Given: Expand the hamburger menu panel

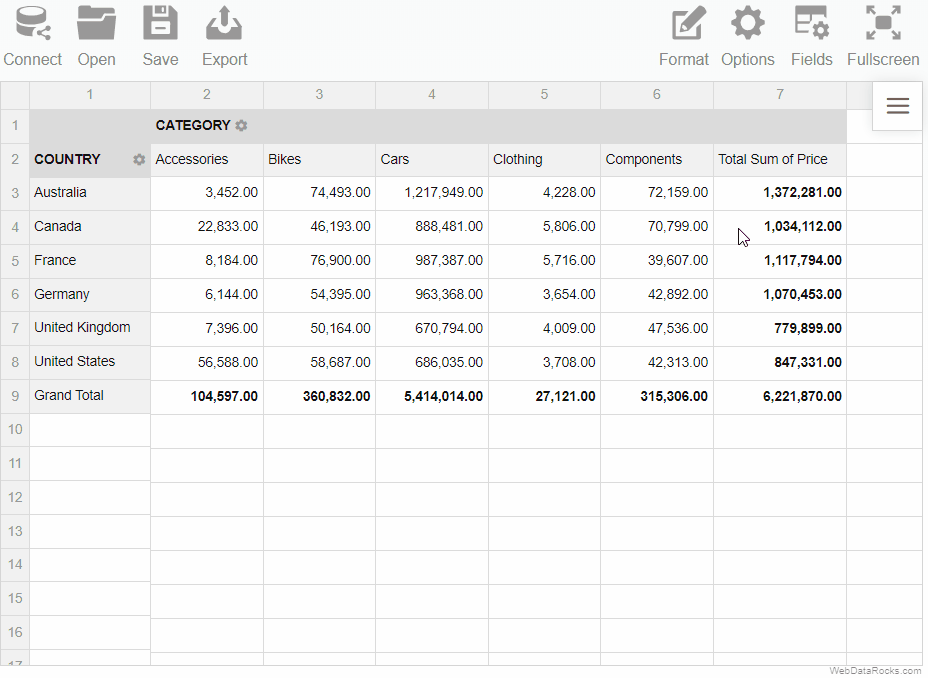Looking at the screenshot, I should pyautogui.click(x=897, y=106).
